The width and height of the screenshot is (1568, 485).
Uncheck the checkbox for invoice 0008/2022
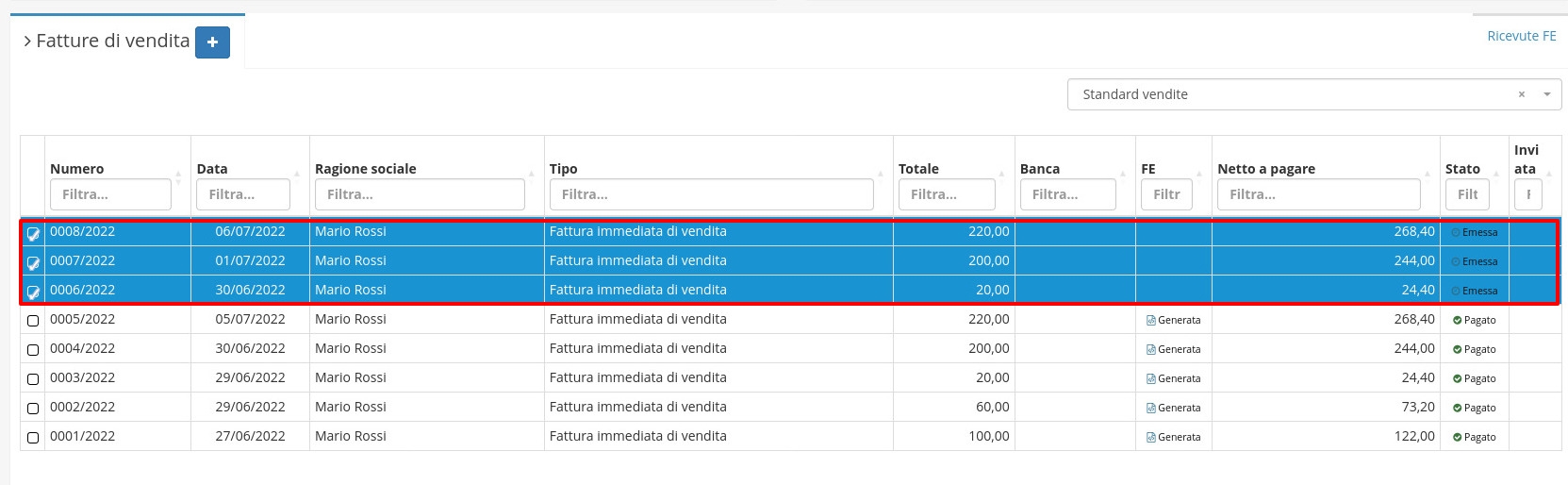[x=33, y=233]
